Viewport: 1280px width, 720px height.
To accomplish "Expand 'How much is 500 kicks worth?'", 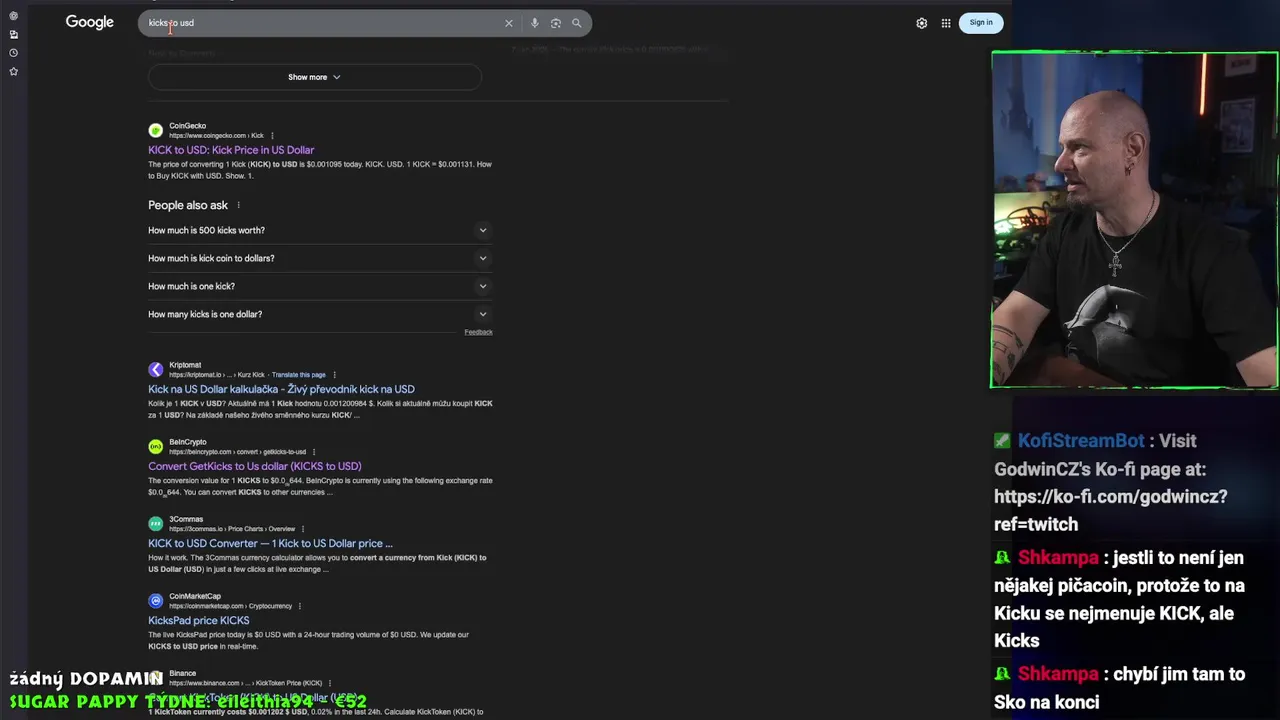I will tap(320, 230).
